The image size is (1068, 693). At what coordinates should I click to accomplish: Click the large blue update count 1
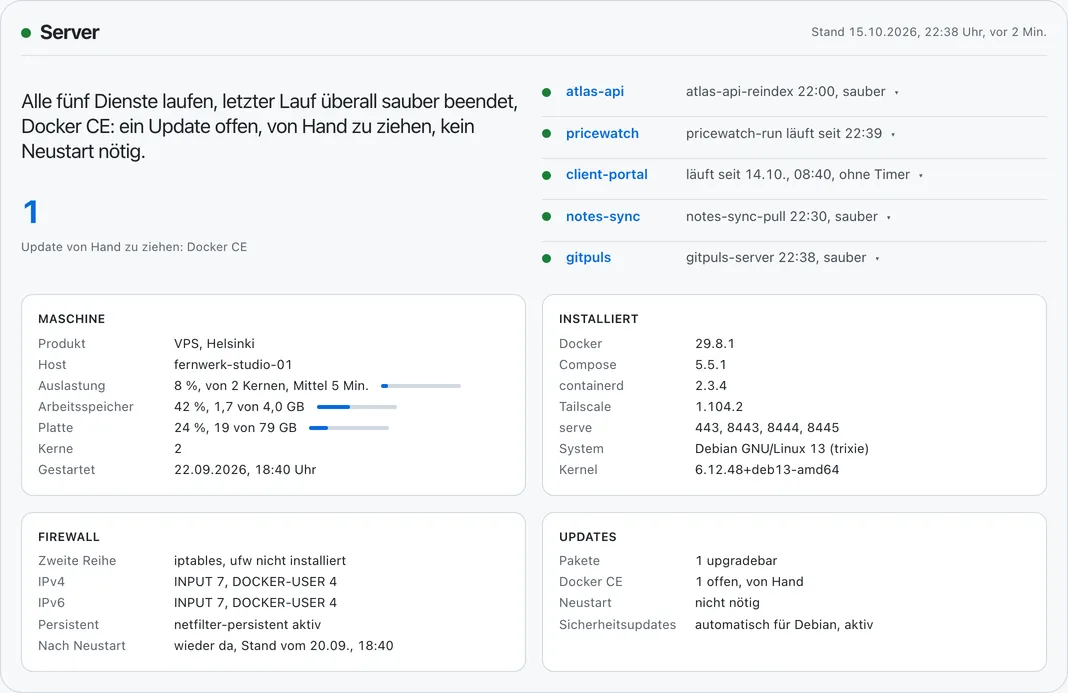click(31, 212)
